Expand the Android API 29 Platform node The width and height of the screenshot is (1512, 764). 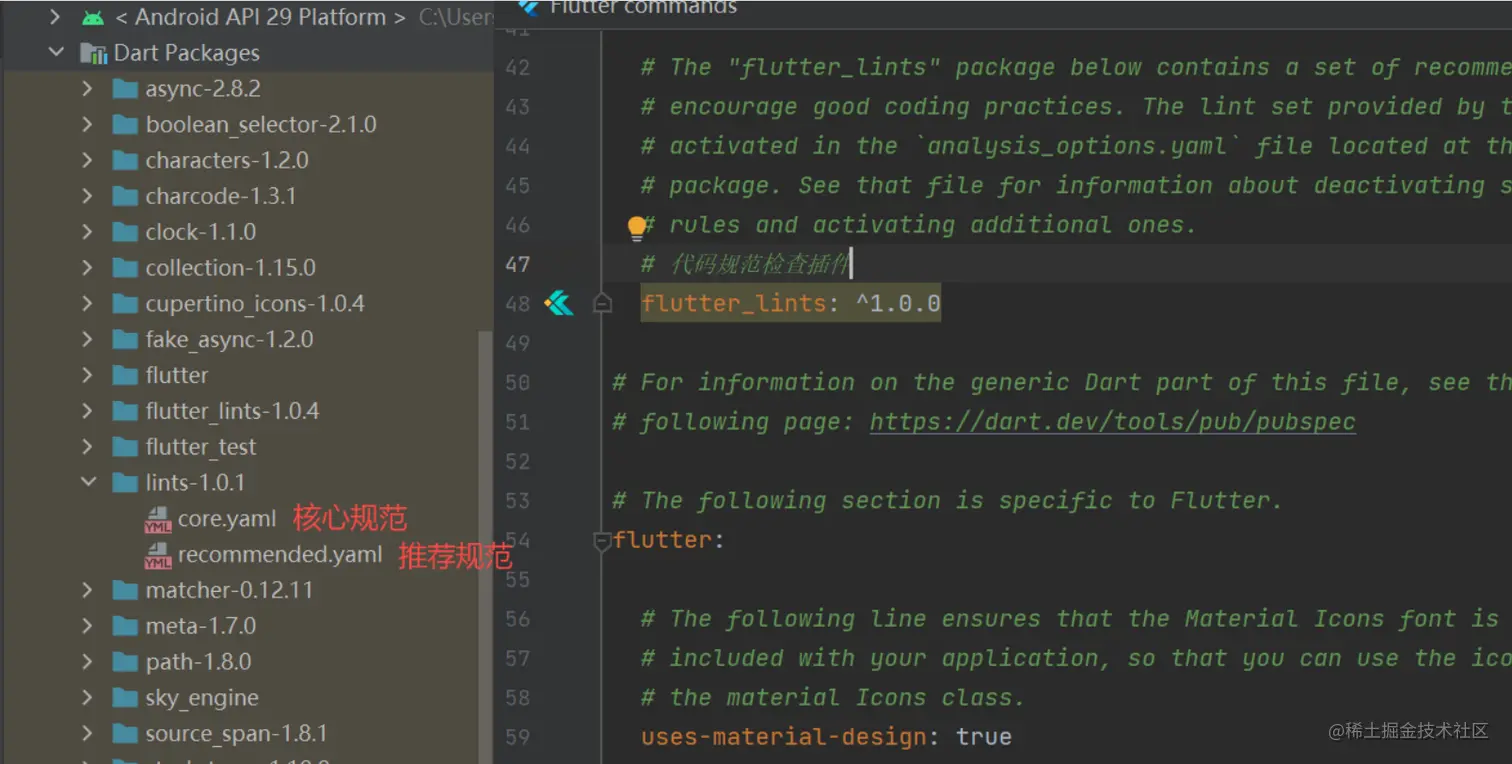pyautogui.click(x=56, y=17)
